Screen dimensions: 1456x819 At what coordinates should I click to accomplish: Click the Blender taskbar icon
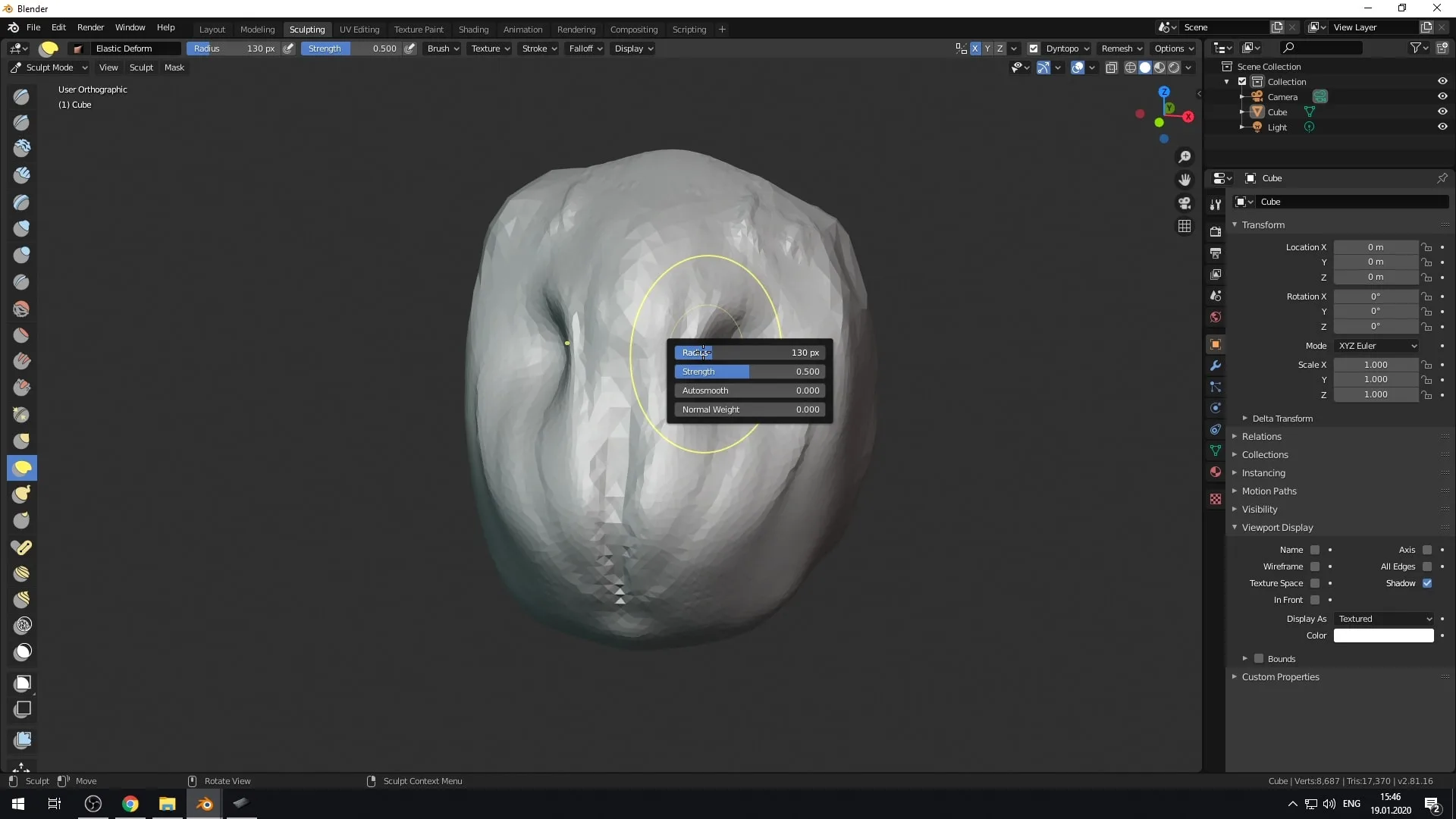(x=205, y=803)
